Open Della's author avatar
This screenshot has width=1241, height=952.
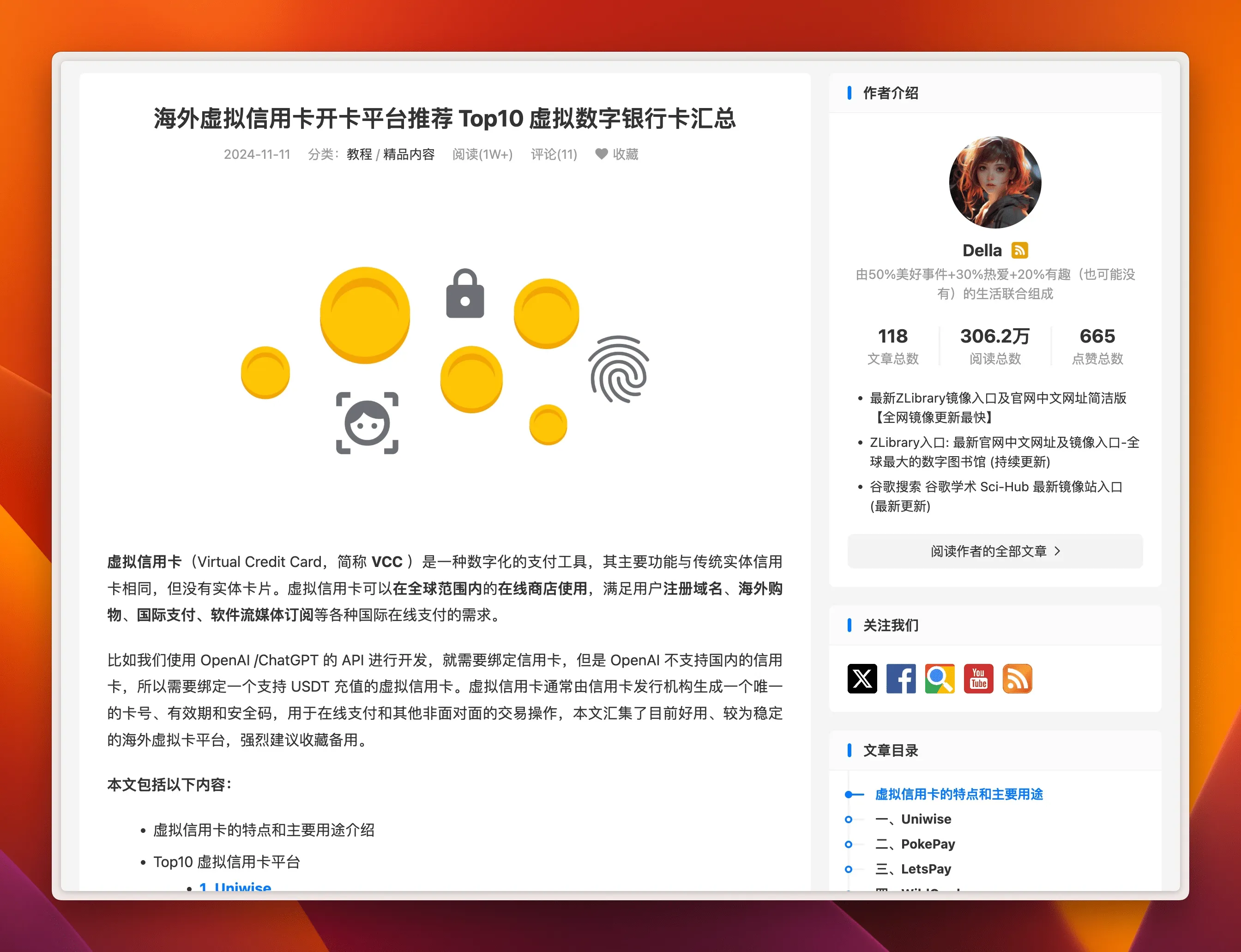994,182
